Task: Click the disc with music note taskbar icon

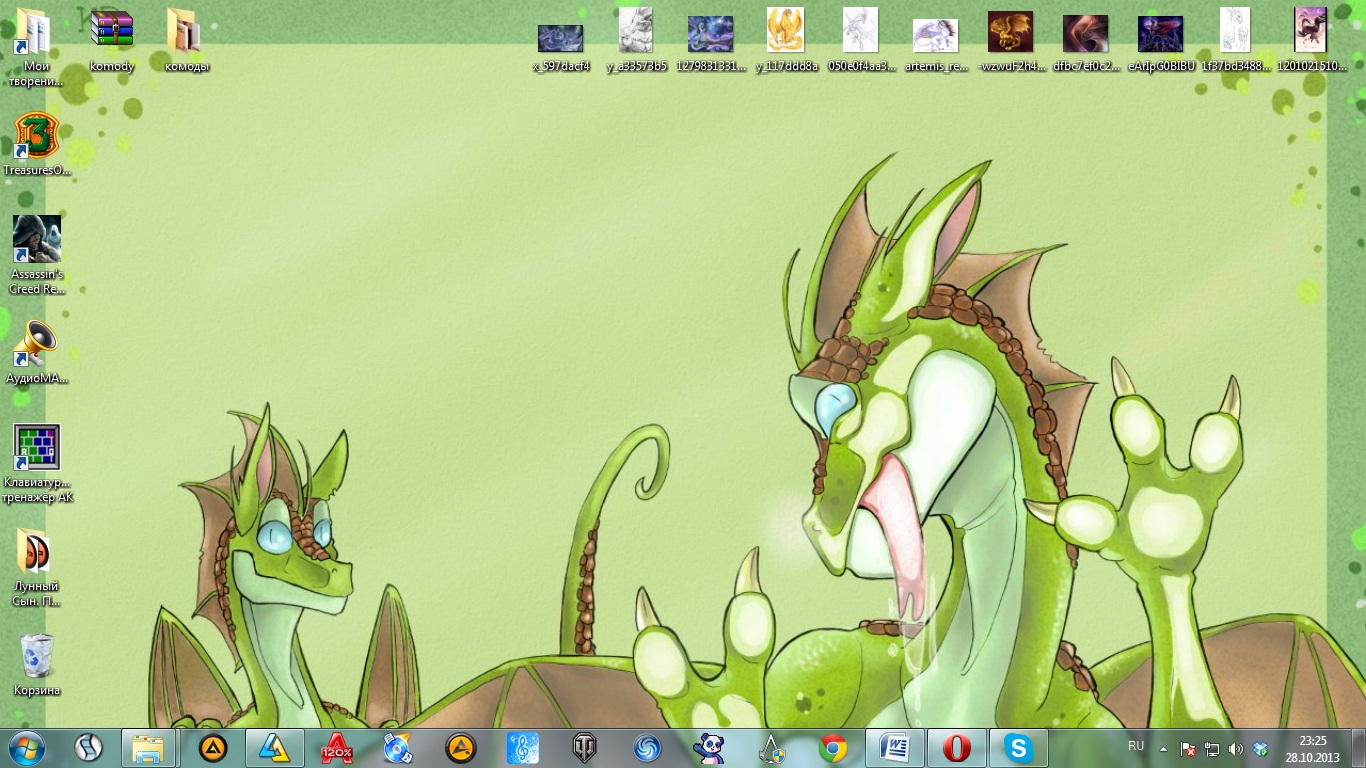Action: coord(398,748)
